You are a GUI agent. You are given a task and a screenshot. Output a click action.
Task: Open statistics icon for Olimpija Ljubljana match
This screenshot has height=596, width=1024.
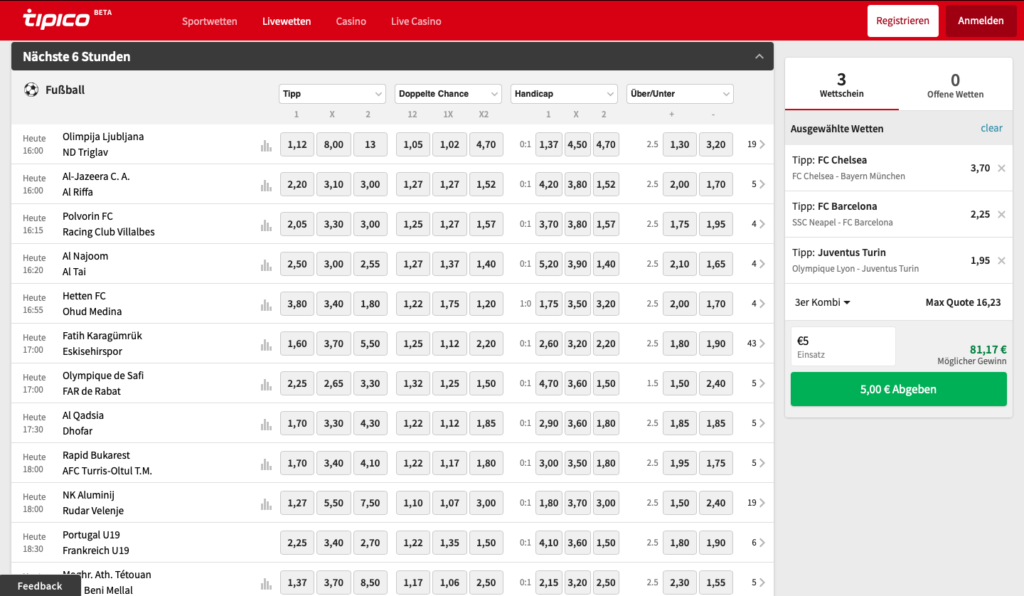click(266, 146)
